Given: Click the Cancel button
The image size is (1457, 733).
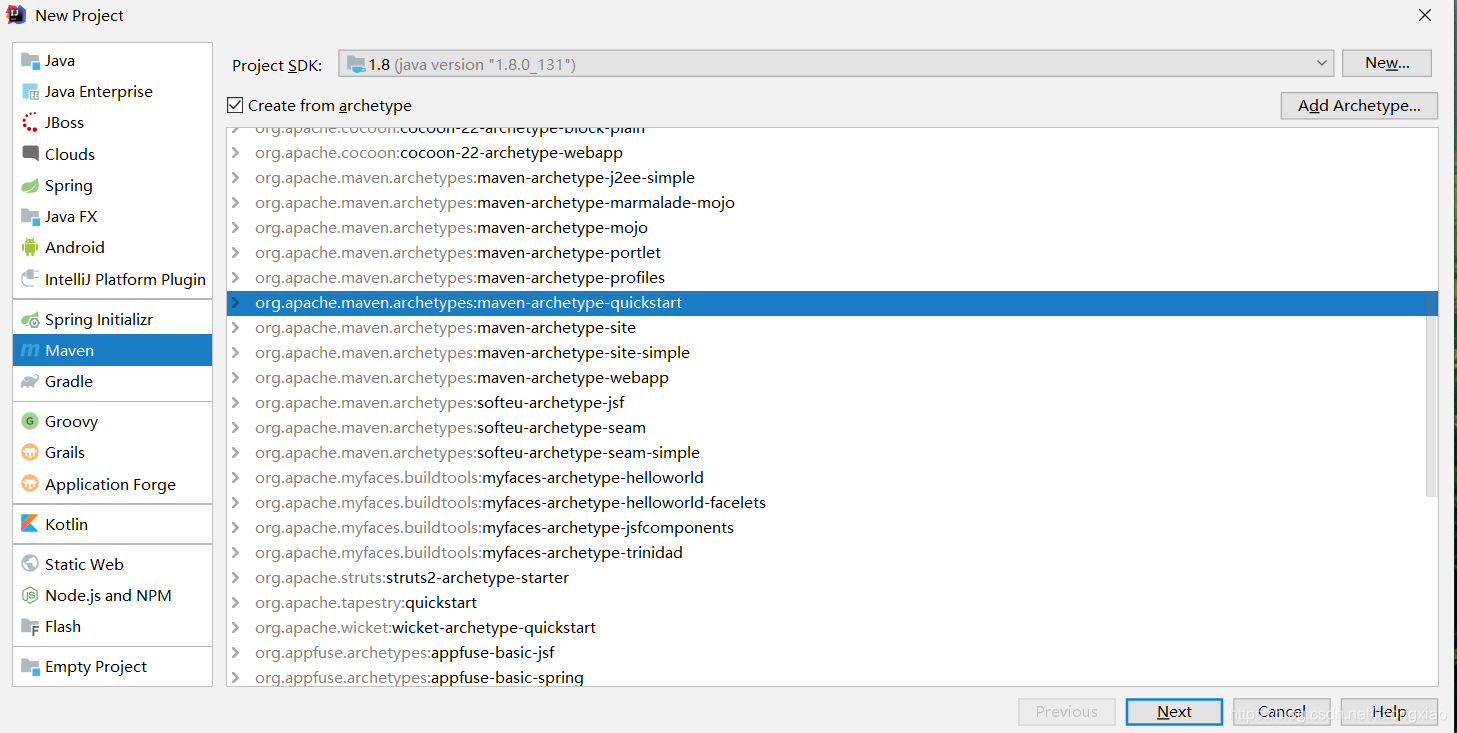Looking at the screenshot, I should [x=1282, y=711].
